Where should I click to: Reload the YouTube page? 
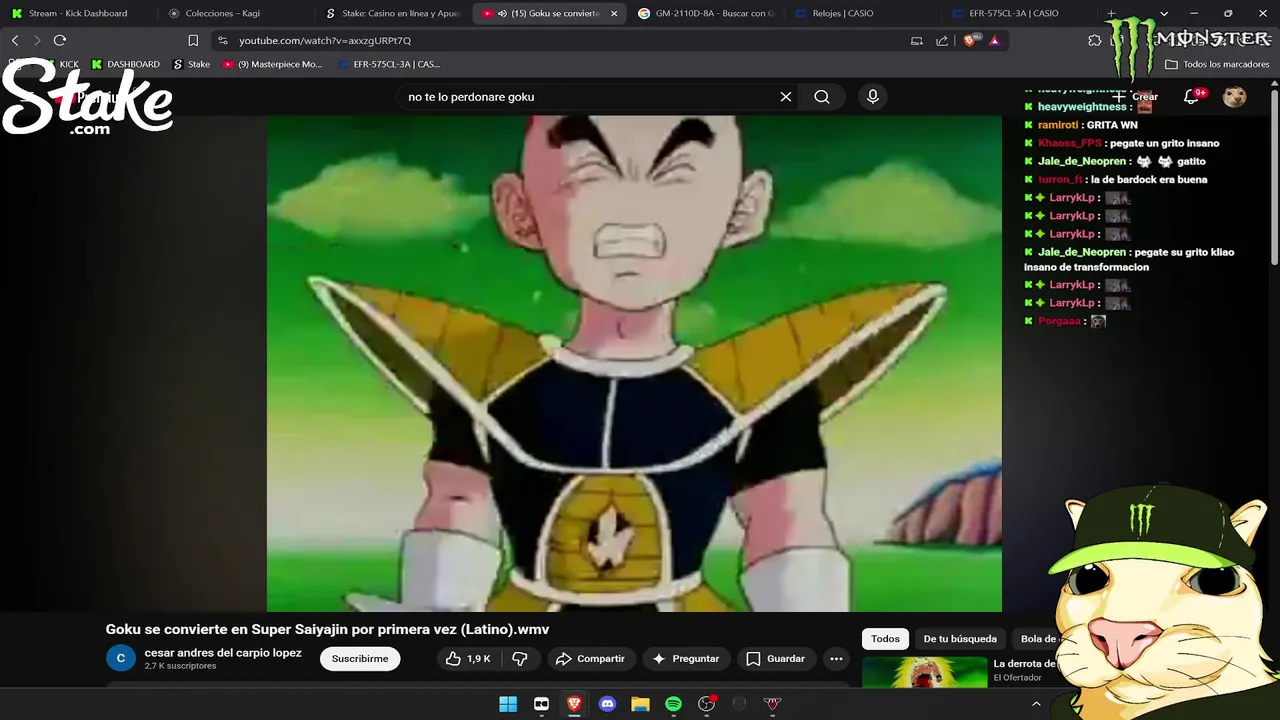(x=60, y=40)
